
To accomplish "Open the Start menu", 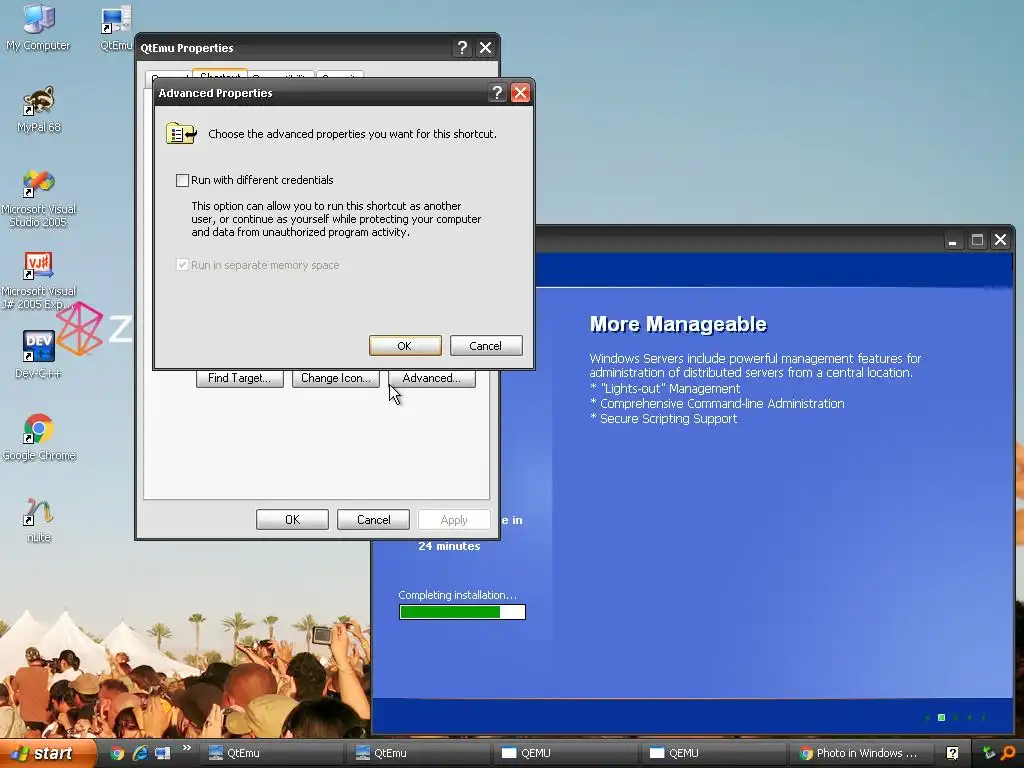I will tap(46, 753).
